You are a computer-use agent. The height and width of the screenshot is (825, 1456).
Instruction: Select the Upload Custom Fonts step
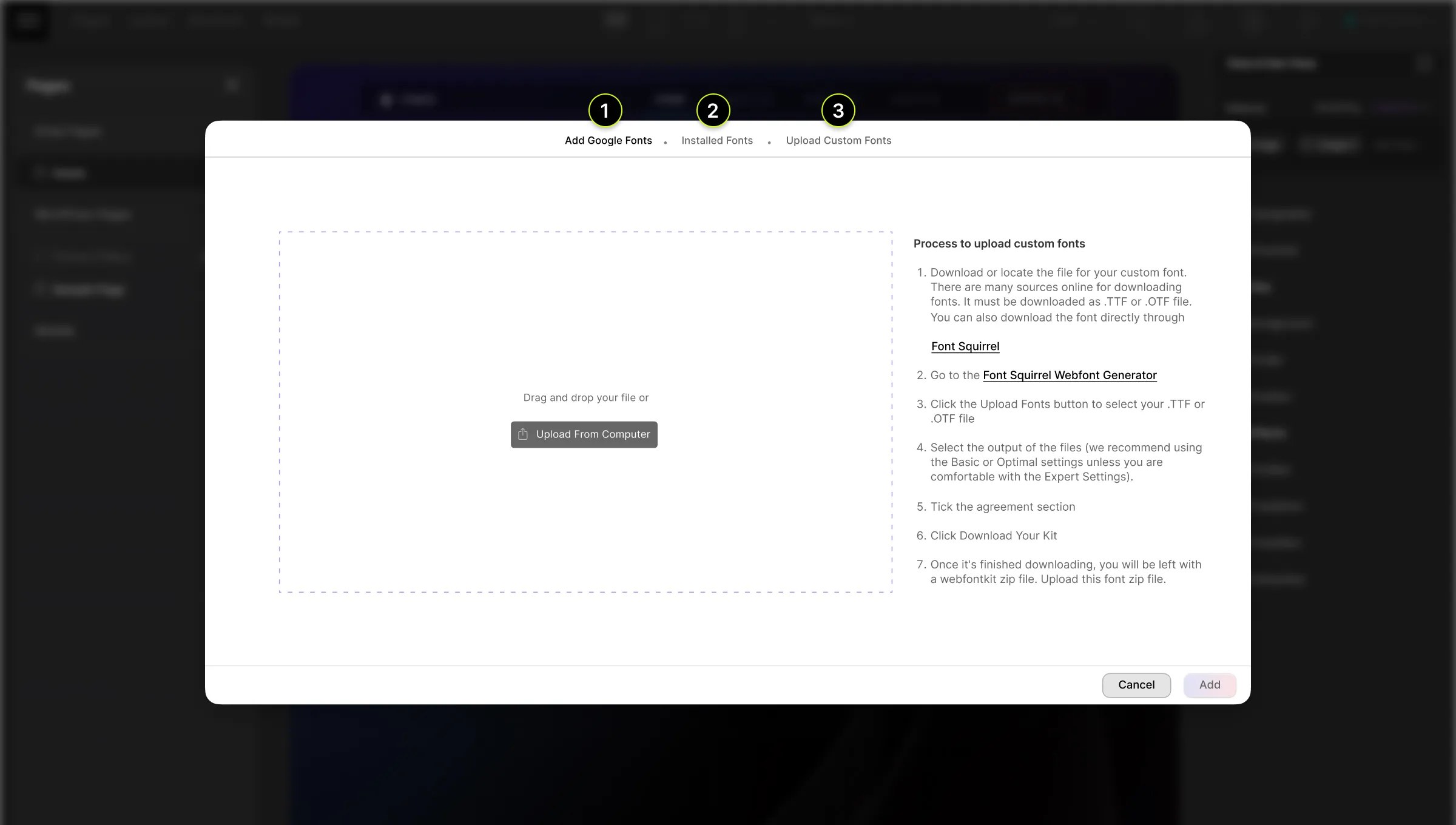tap(838, 140)
